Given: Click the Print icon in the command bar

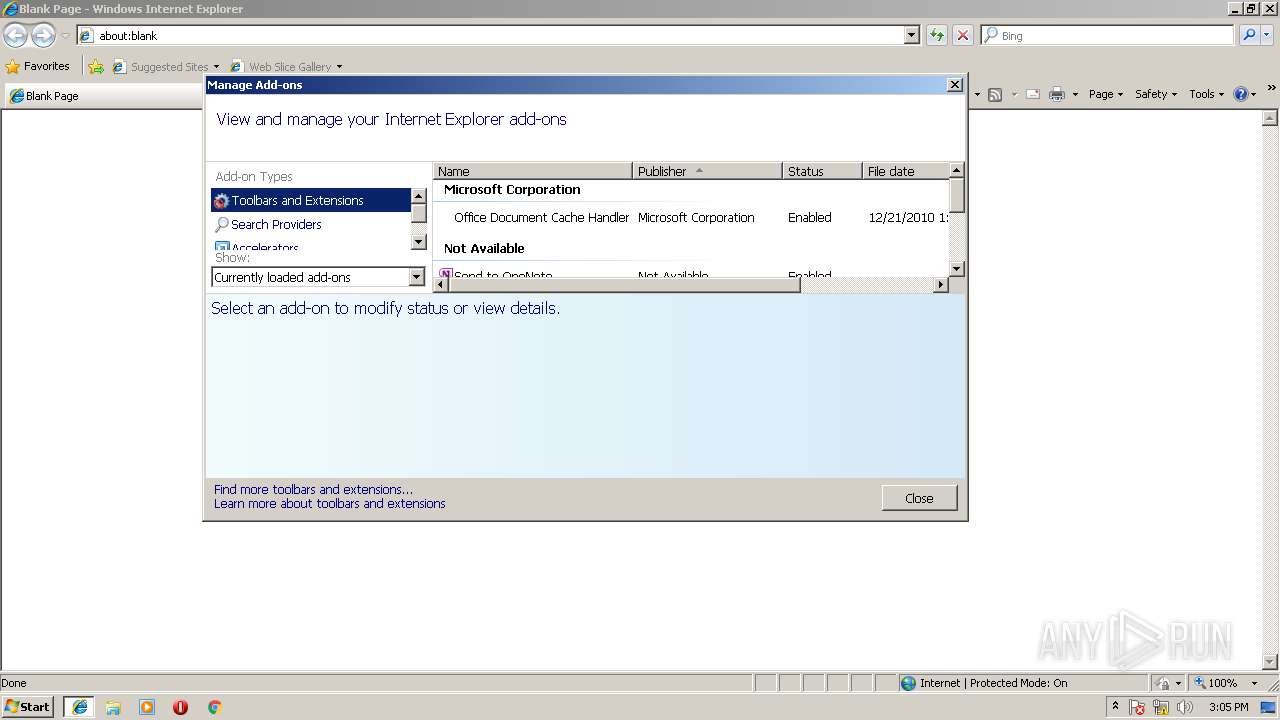Looking at the screenshot, I should pos(1057,94).
